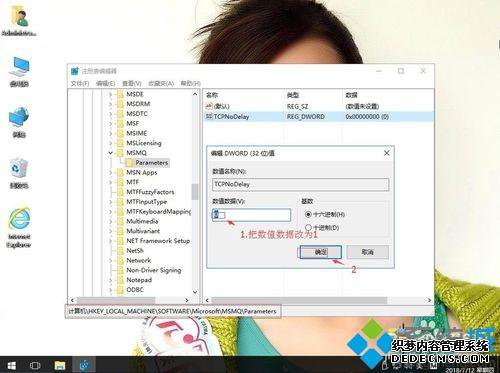The width and height of the screenshot is (500, 373).
Task: Collapse the MSMQ tree node
Action: tap(110, 153)
